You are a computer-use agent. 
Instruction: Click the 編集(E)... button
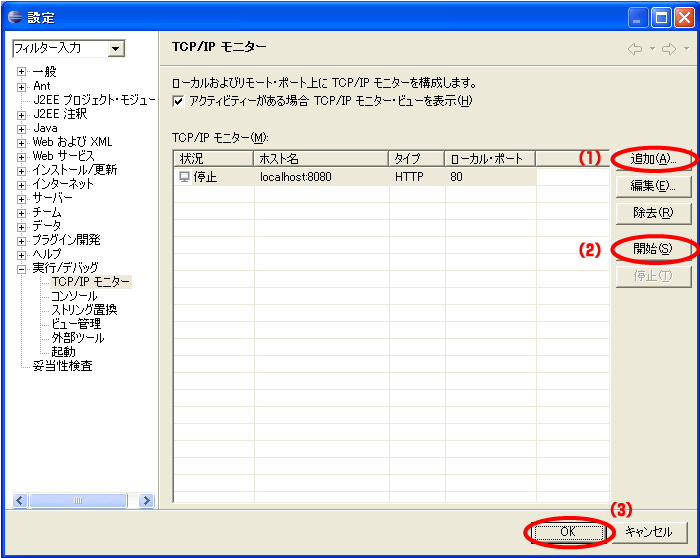[x=653, y=186]
